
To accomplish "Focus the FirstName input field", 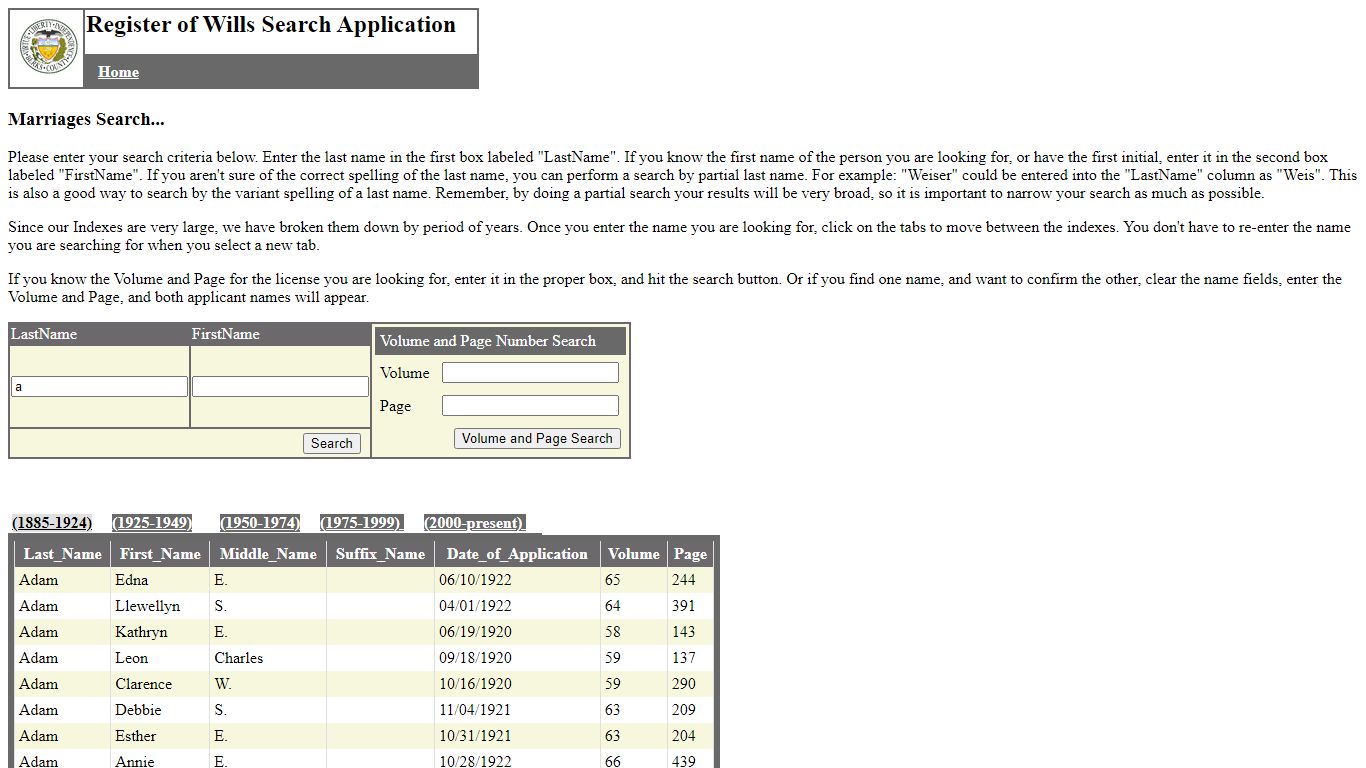I will click(x=280, y=386).
